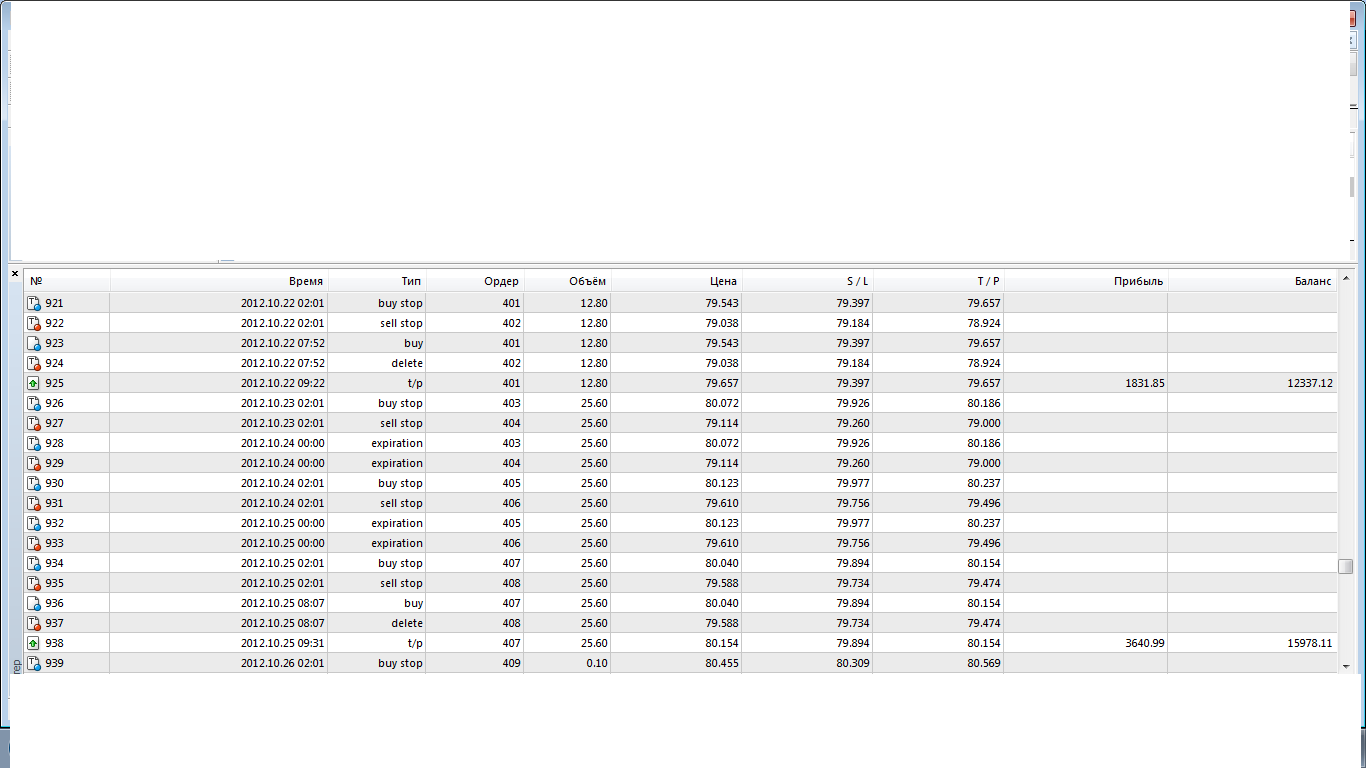The image size is (1366, 768).
Task: Click the order number 406 in row 933
Action: click(511, 543)
